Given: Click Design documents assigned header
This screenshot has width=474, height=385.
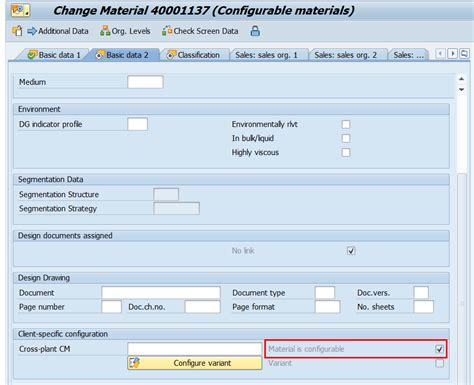Looking at the screenshot, I should (x=231, y=236).
